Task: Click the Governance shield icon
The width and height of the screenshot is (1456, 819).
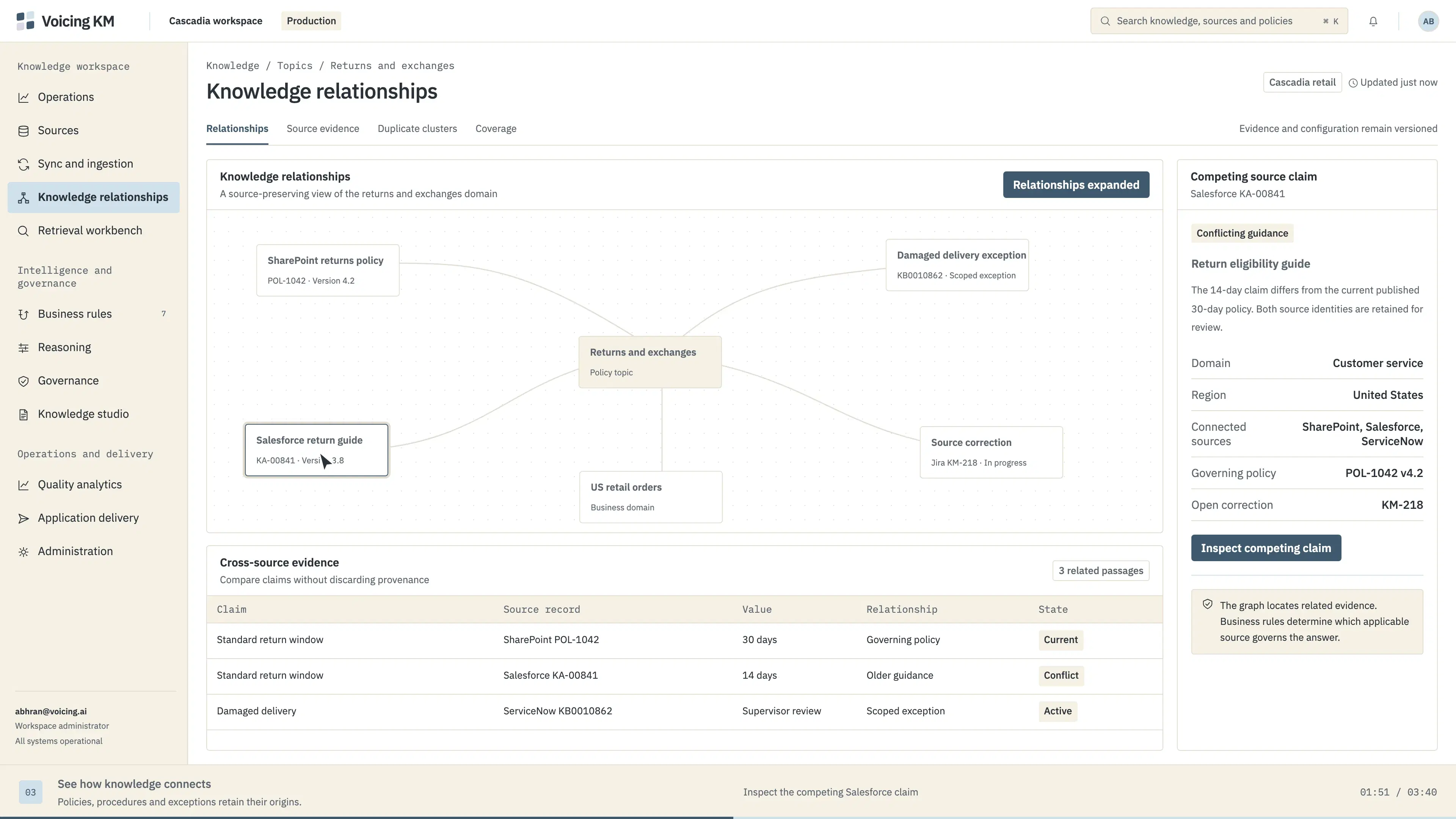Action: click(x=23, y=381)
